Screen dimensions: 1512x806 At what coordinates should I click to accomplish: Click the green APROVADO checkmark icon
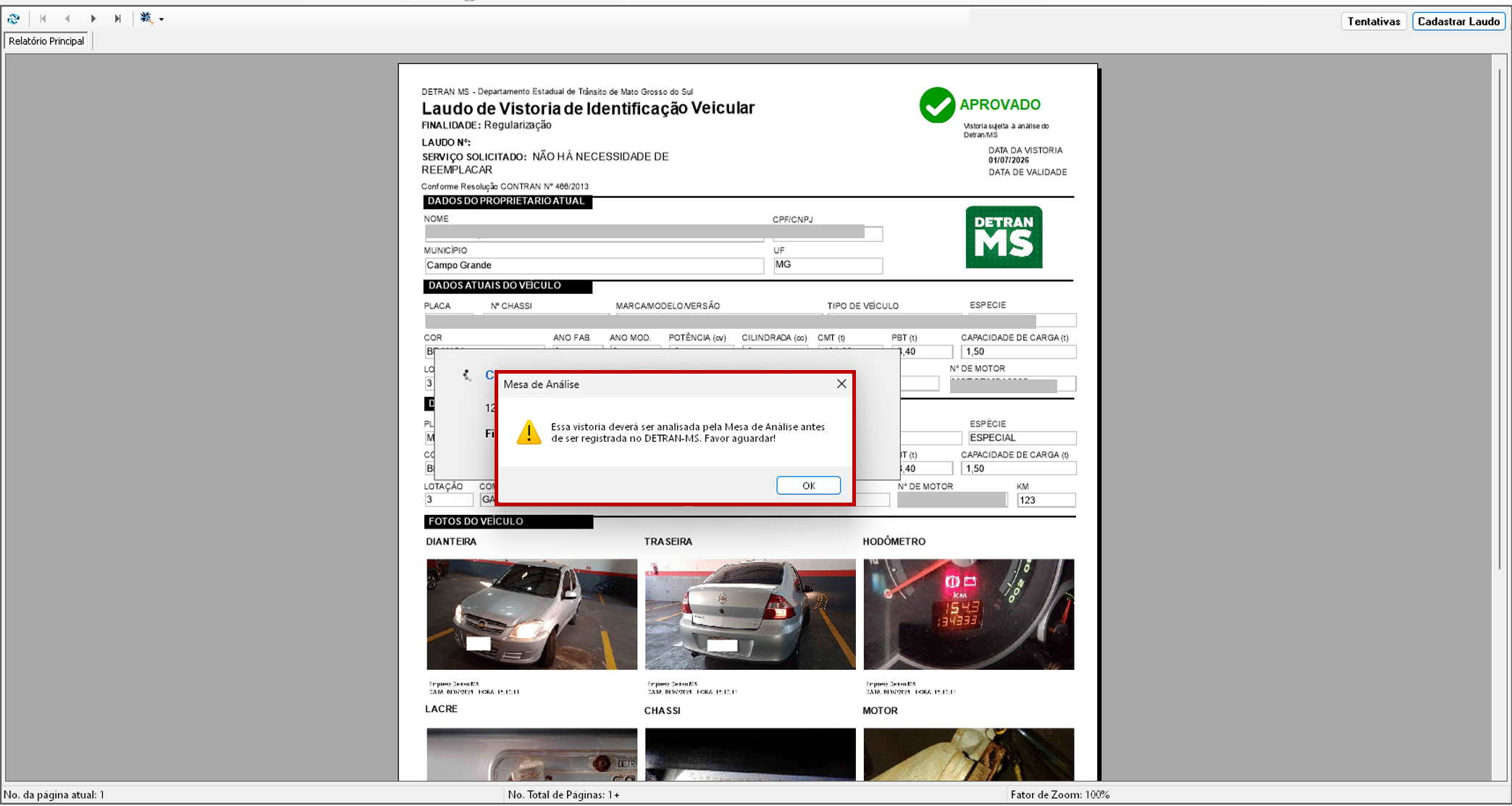[x=937, y=105]
